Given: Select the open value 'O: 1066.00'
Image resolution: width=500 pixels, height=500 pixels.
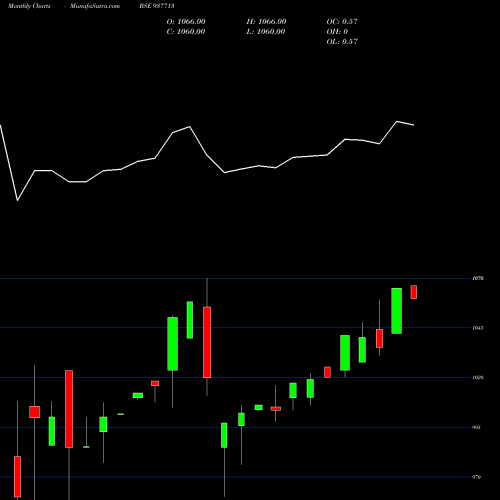Looking at the screenshot, I should tap(186, 22).
